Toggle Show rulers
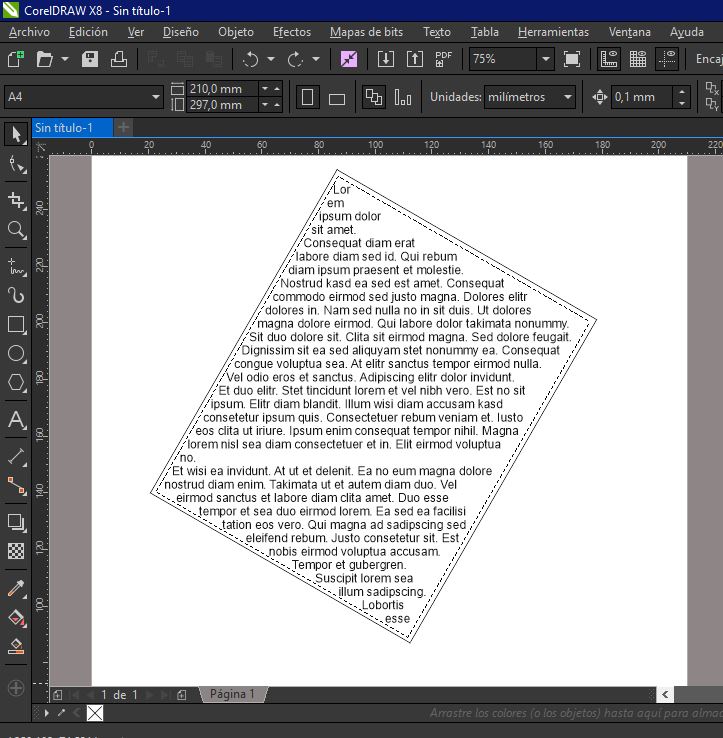 (609, 59)
